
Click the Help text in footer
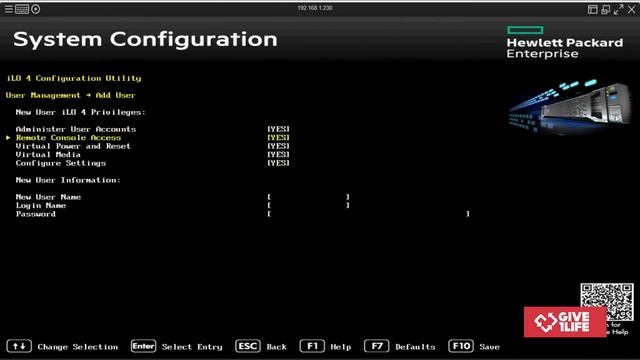coord(341,347)
